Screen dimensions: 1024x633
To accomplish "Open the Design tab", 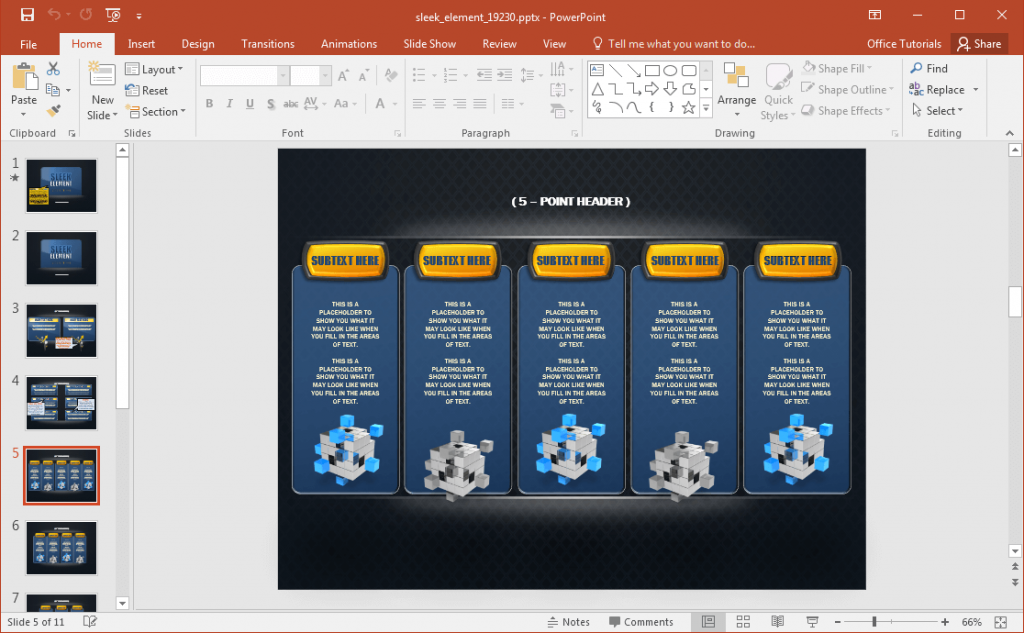I will (198, 43).
